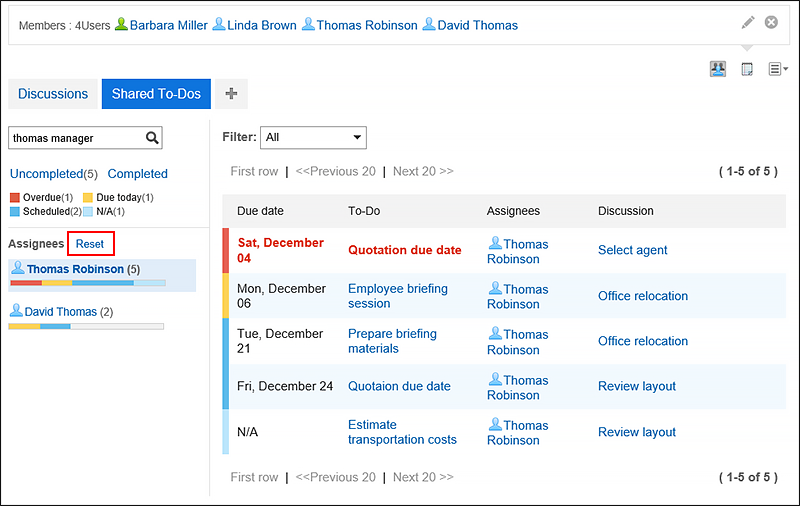This screenshot has height=506, width=800.
Task: Close the members panel with the X icon
Action: coord(771,22)
